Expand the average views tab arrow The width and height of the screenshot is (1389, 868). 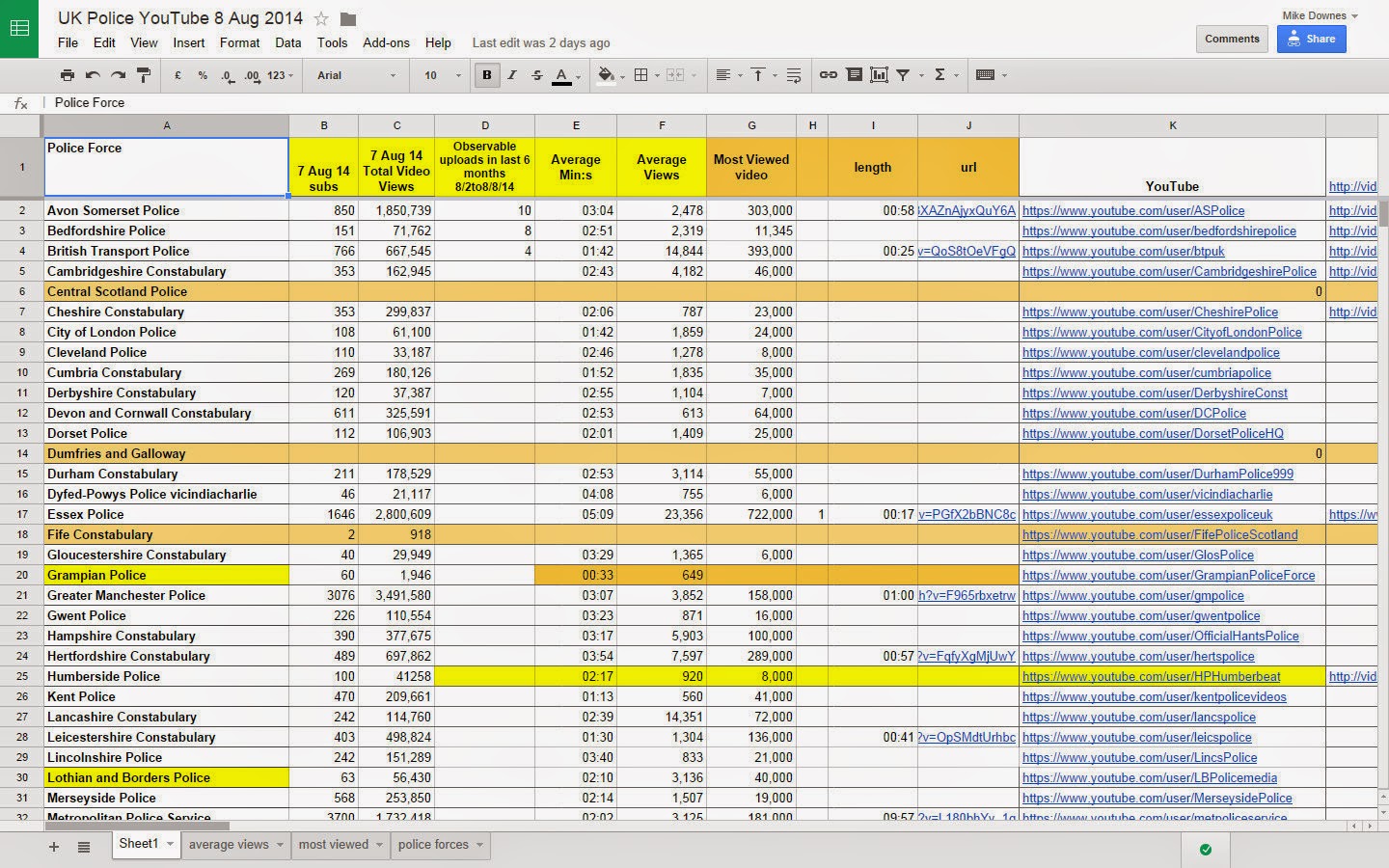[281, 845]
